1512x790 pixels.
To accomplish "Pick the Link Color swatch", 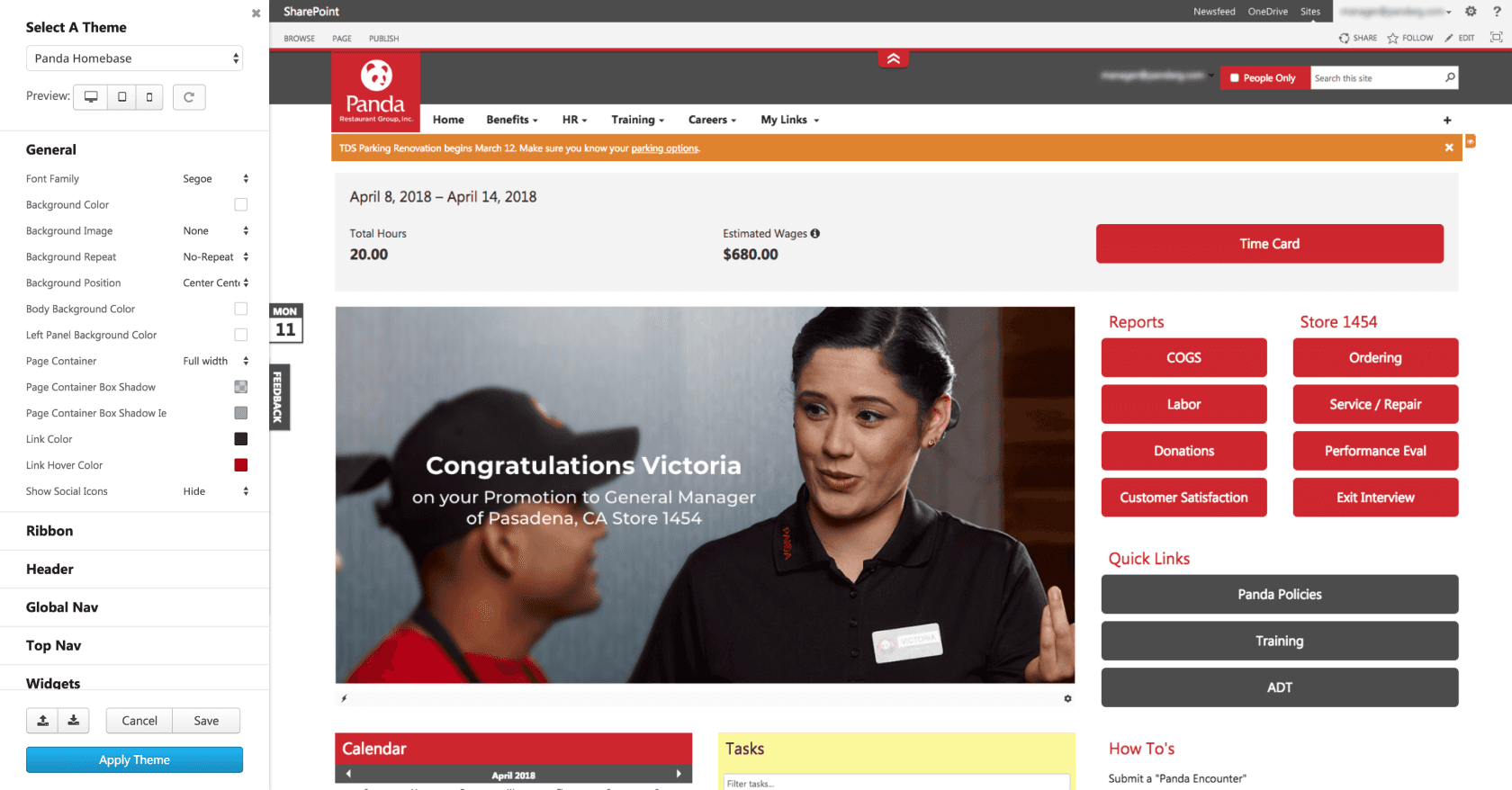I will [x=241, y=440].
